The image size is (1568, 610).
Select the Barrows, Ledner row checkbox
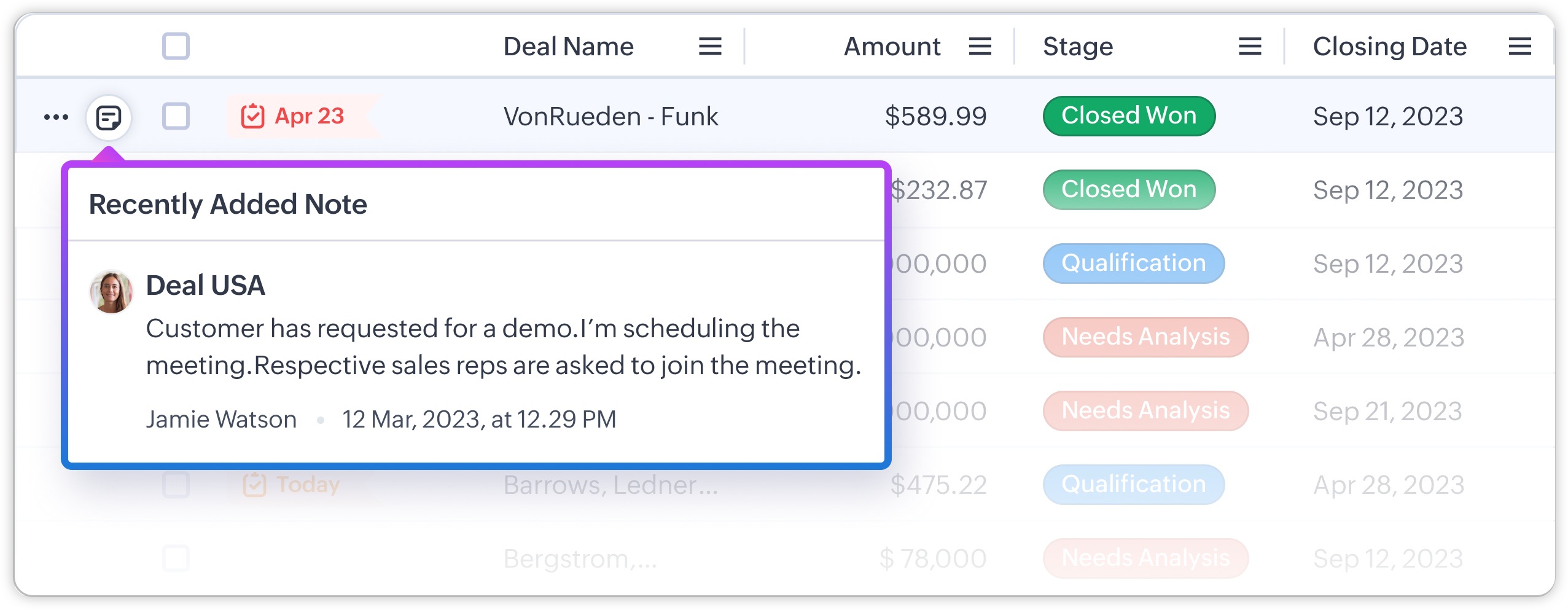pyautogui.click(x=176, y=485)
